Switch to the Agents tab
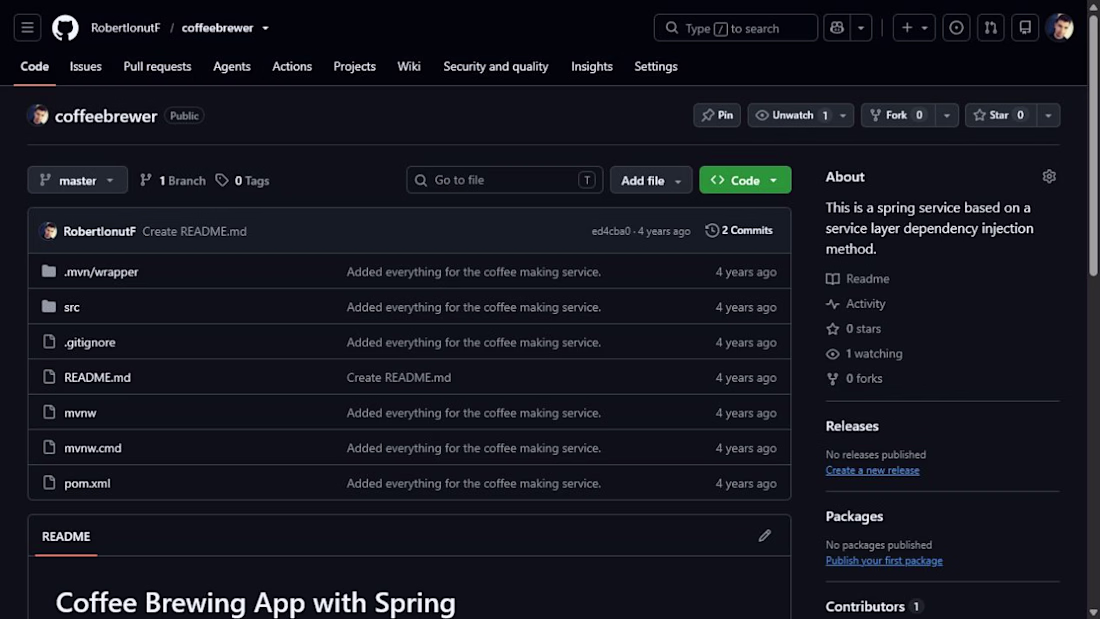1100x619 pixels. tap(232, 67)
